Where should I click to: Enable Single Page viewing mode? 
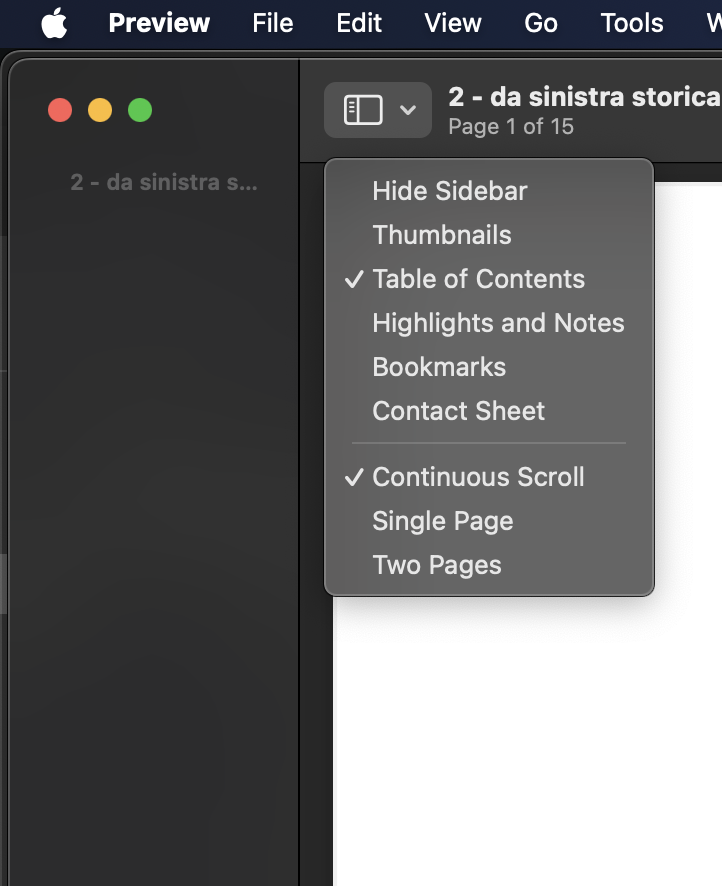(442, 521)
